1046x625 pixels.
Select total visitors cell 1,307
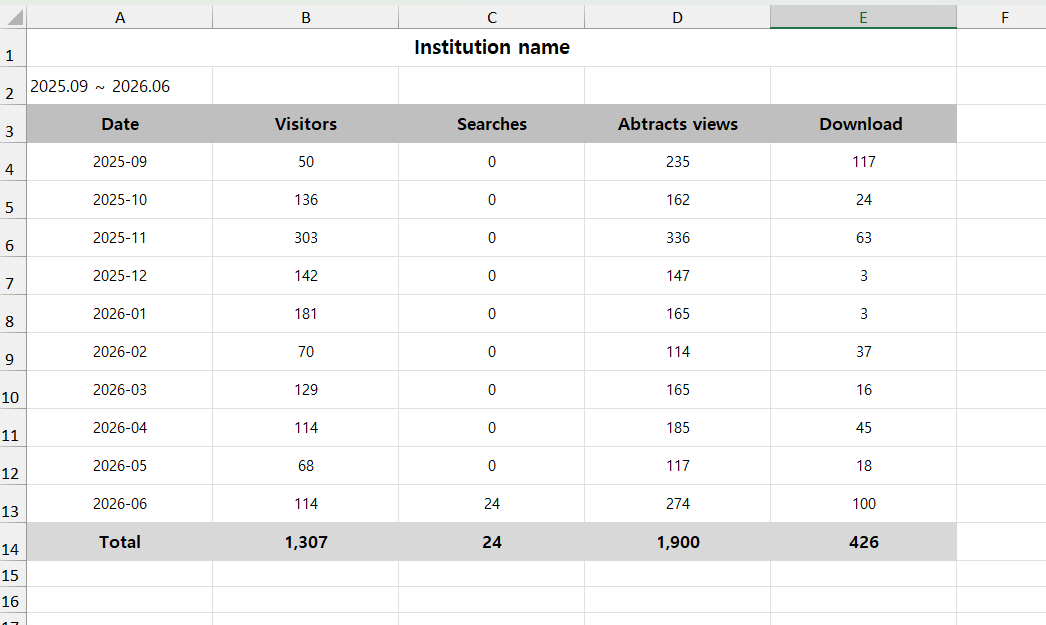306,542
